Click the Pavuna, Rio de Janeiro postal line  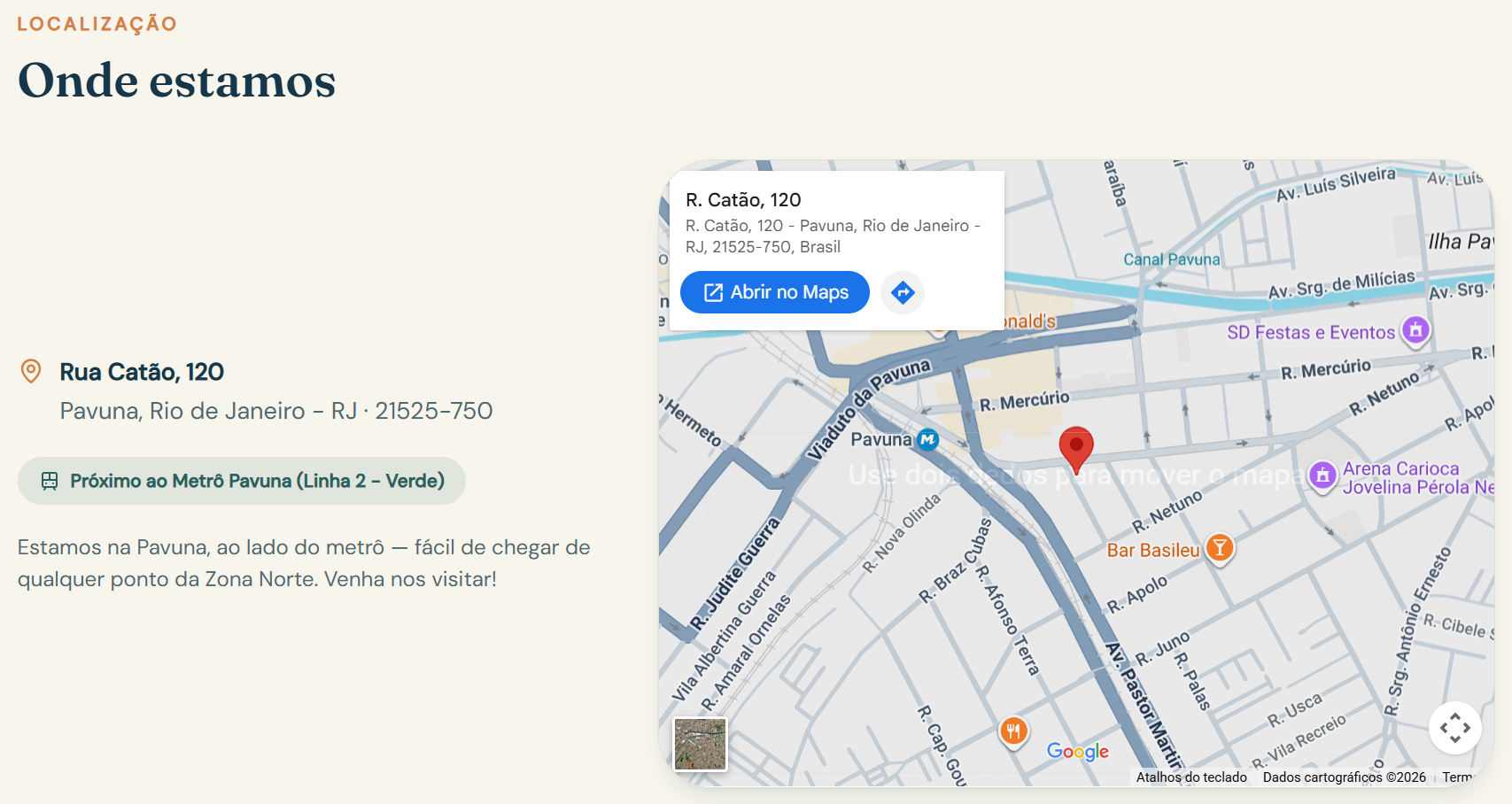(x=276, y=411)
